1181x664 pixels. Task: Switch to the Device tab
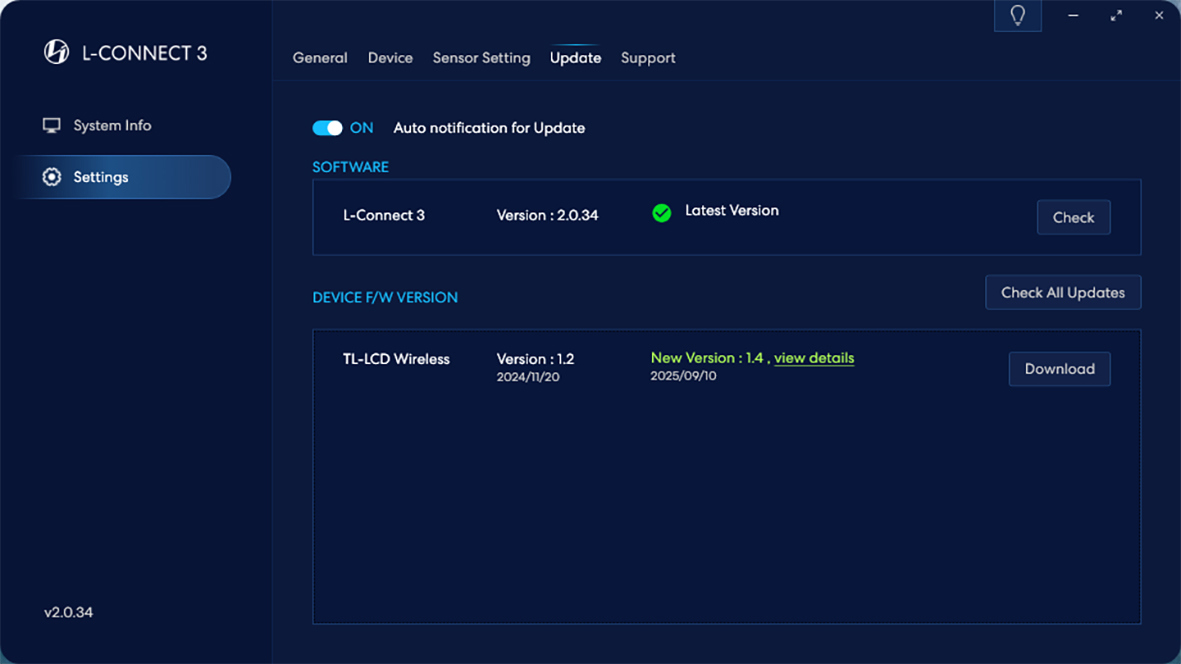390,58
